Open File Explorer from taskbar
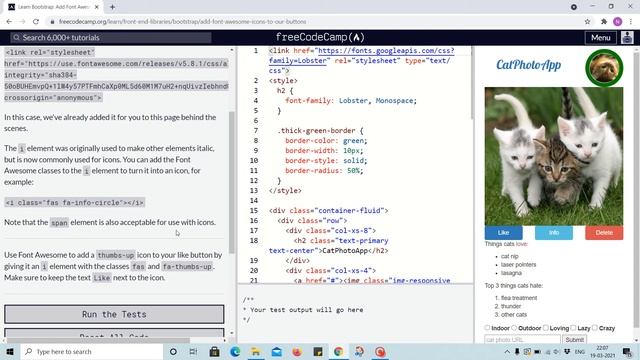640x360 pixels. (256, 351)
